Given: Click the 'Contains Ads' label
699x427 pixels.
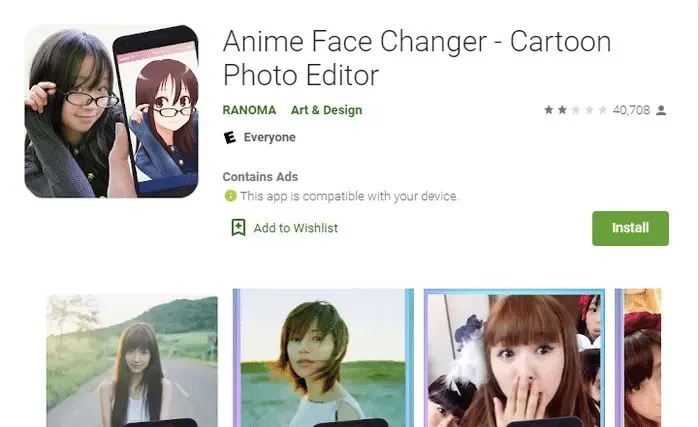Looking at the screenshot, I should click(260, 177).
